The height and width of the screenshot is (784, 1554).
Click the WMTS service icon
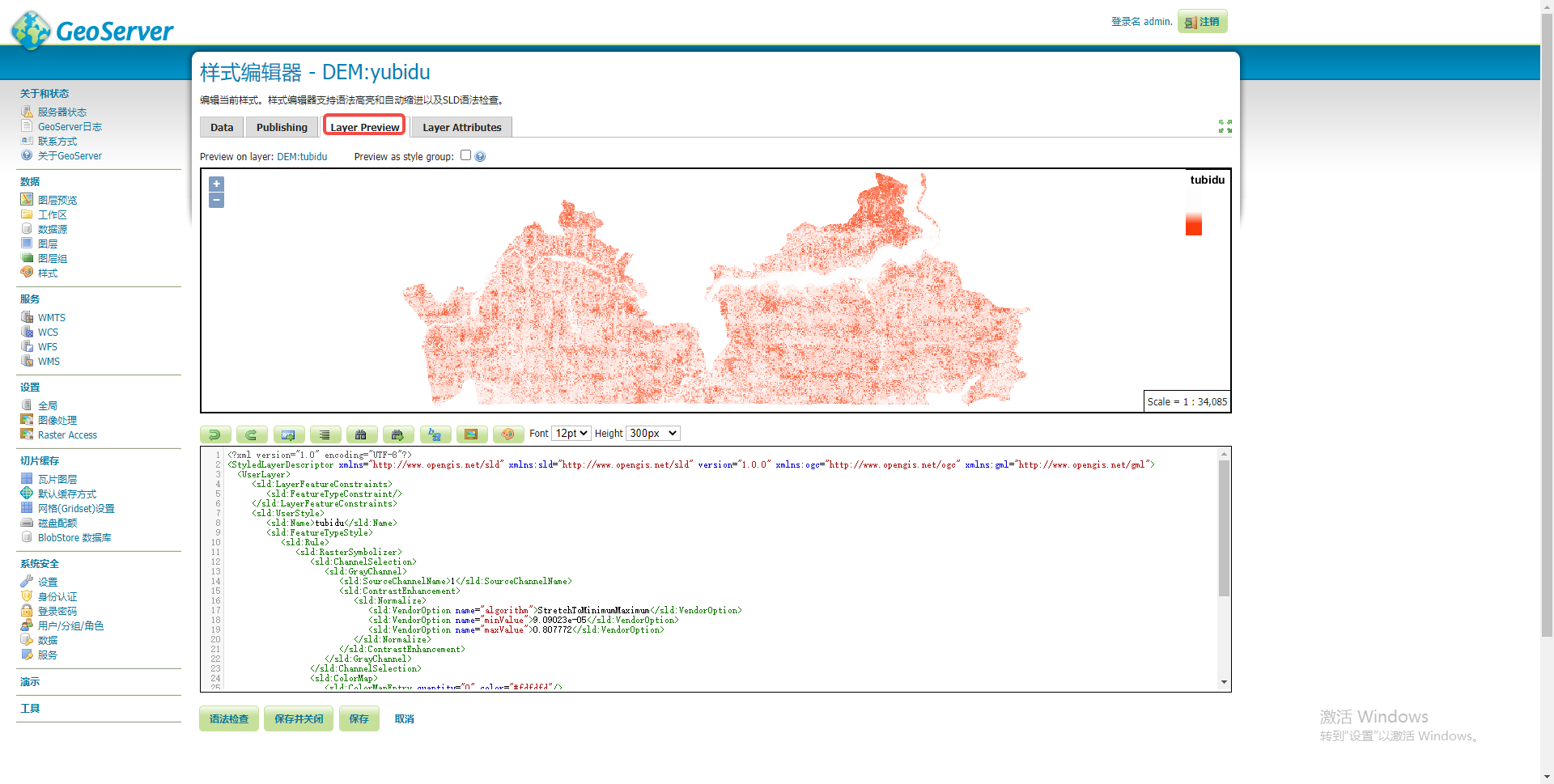click(27, 317)
